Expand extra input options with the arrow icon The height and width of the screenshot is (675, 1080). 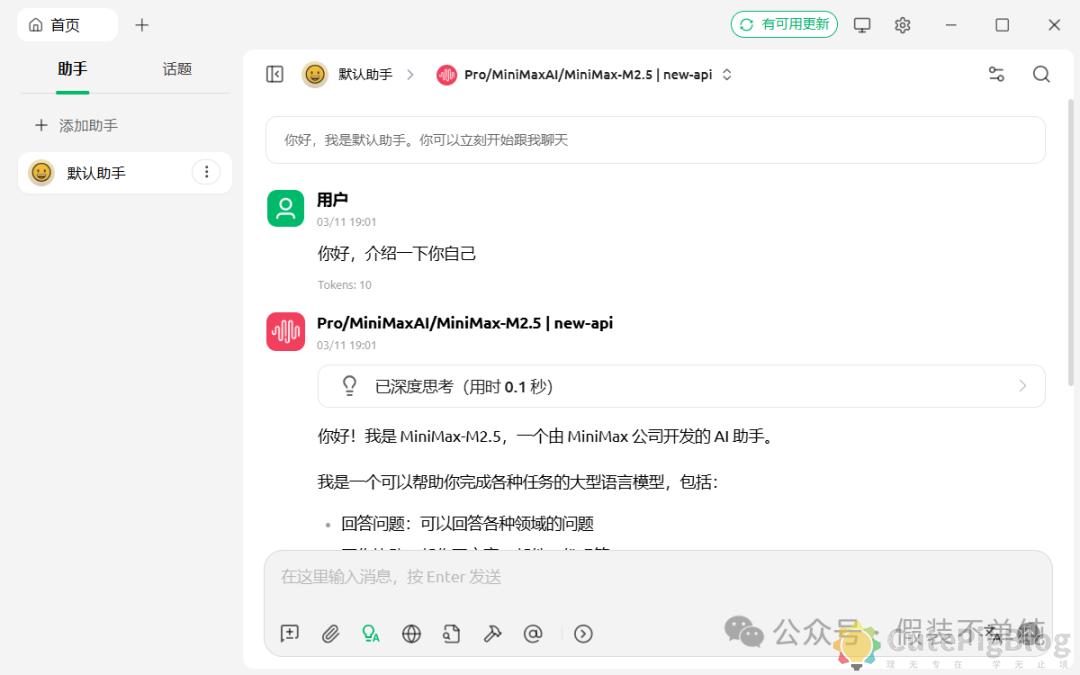[x=583, y=633]
